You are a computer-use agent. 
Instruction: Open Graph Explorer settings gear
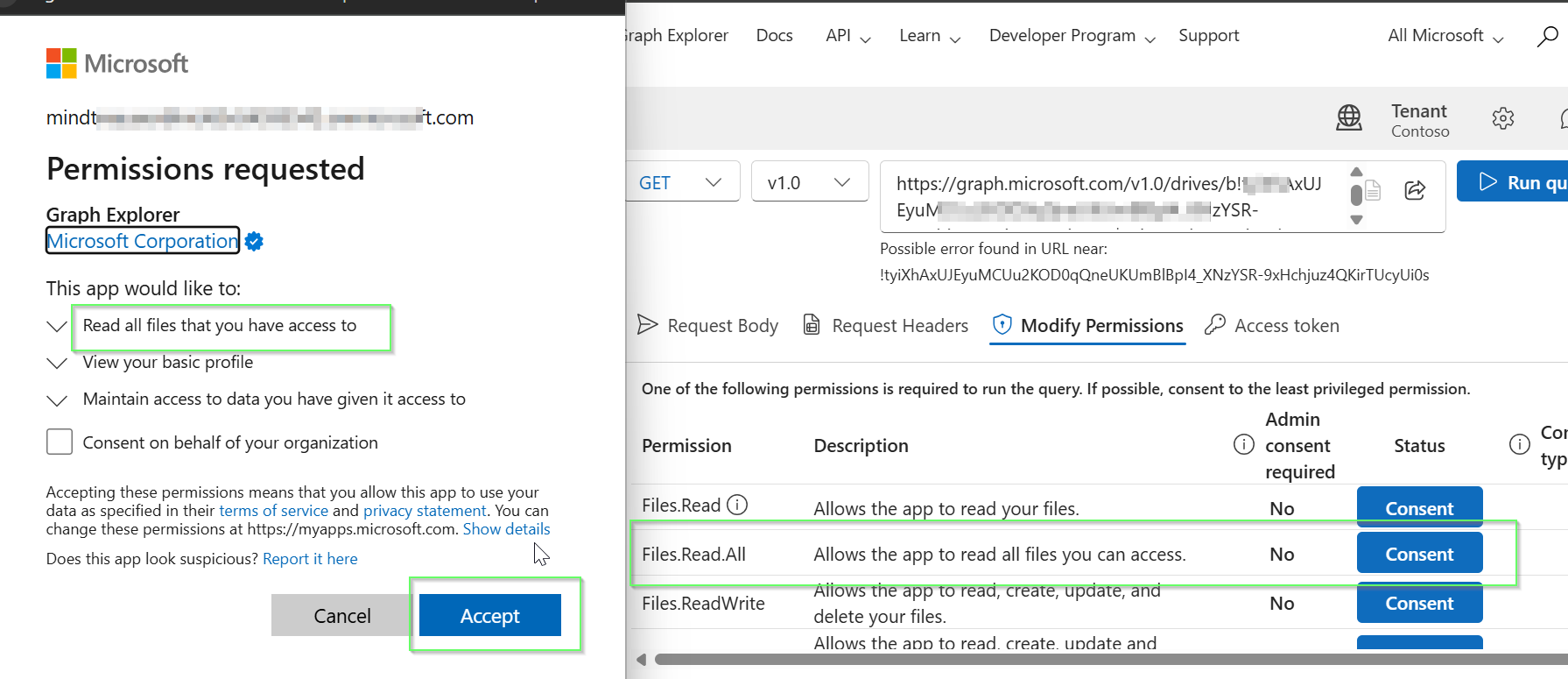[x=1503, y=118]
